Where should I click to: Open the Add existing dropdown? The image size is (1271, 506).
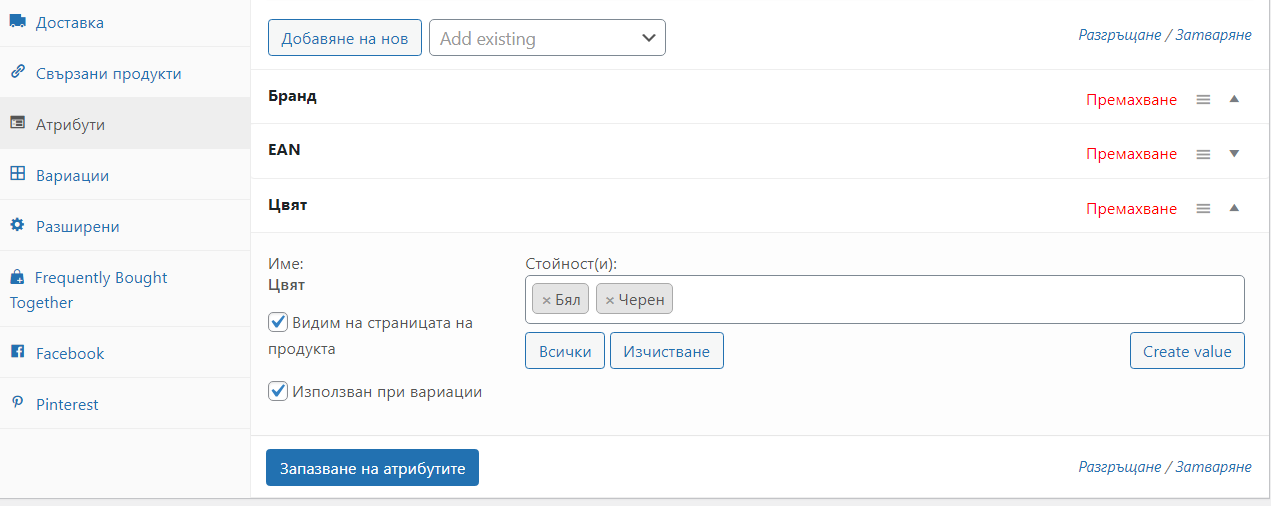(547, 38)
